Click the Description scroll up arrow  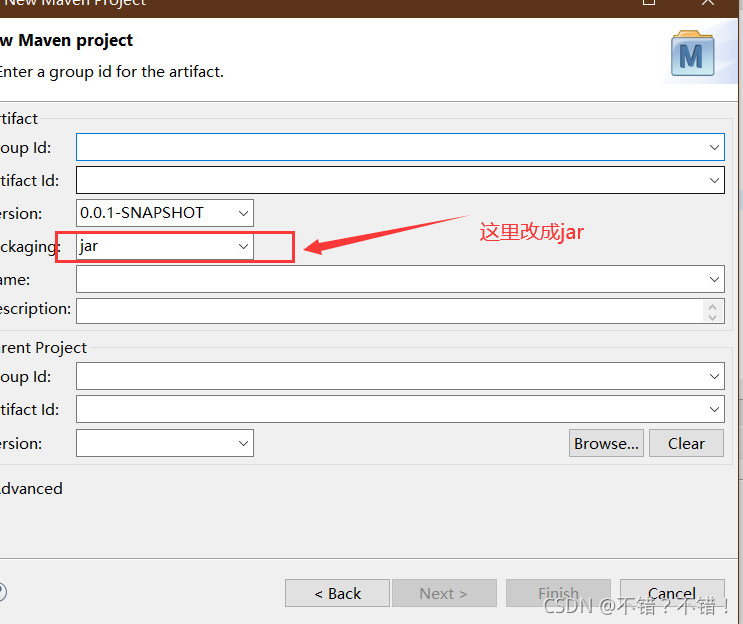point(712,307)
